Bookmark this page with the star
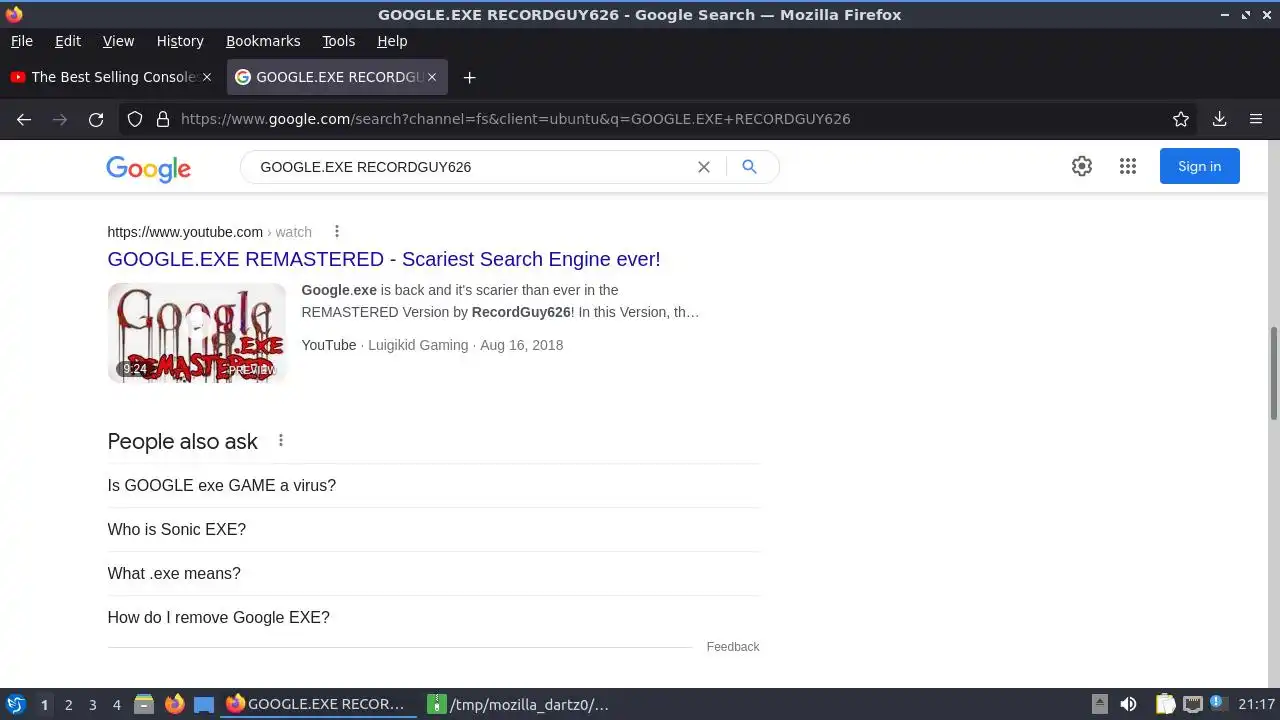Image resolution: width=1280 pixels, height=720 pixels. pos(1181,119)
